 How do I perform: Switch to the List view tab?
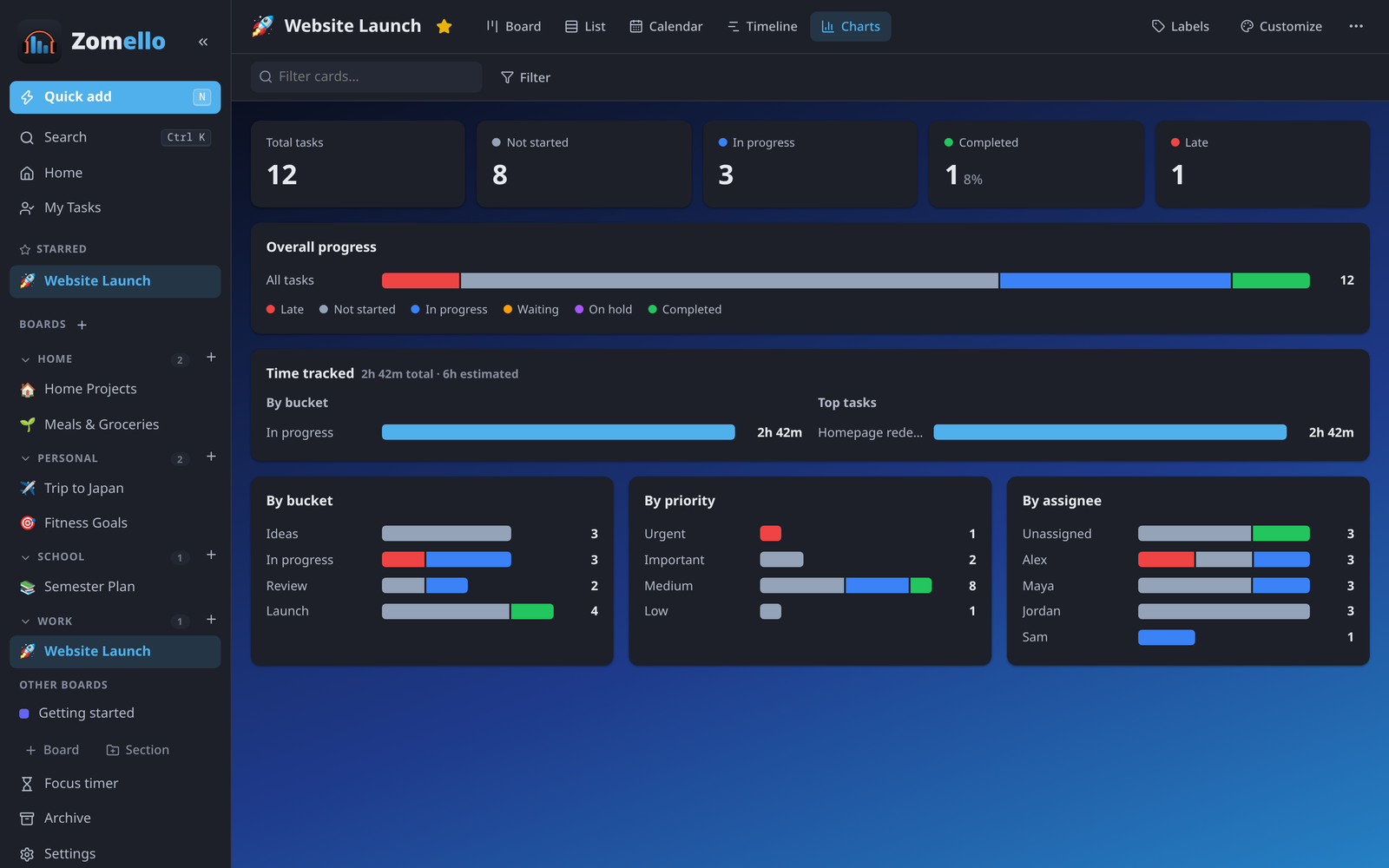[585, 26]
